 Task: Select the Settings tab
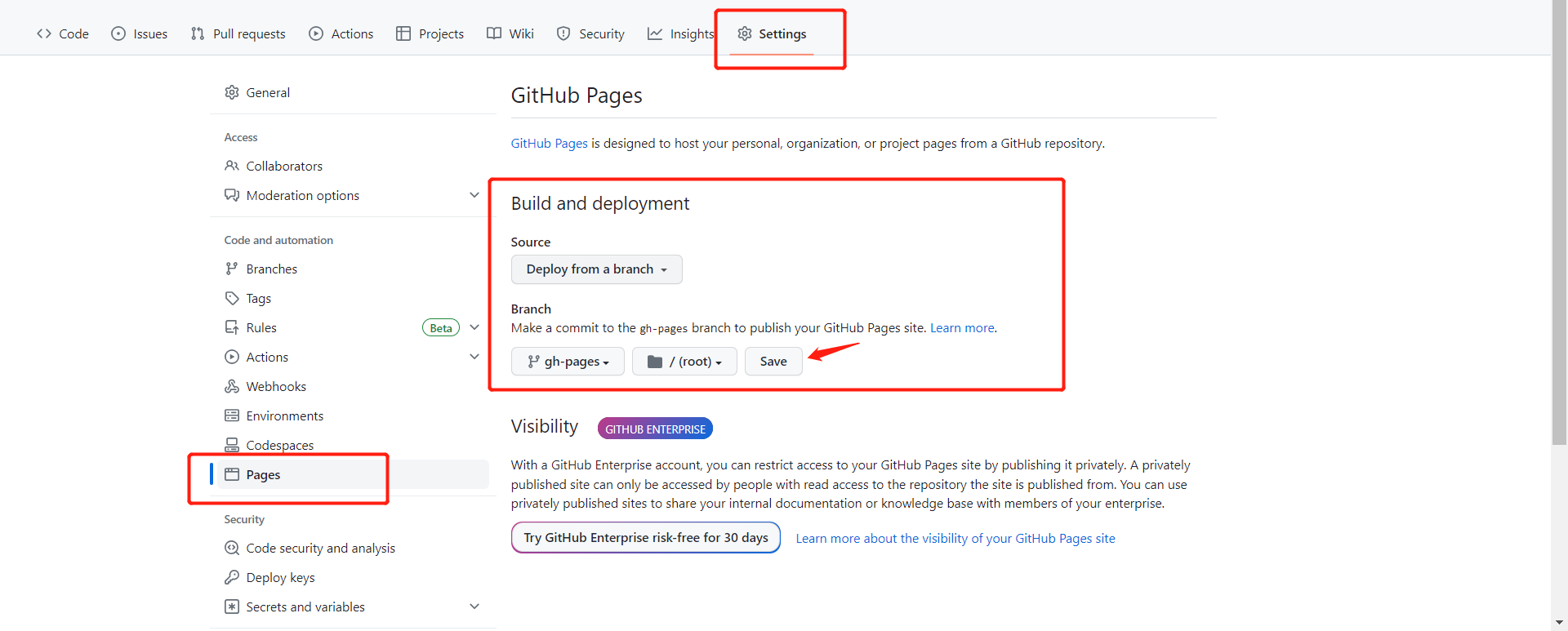pyautogui.click(x=772, y=33)
